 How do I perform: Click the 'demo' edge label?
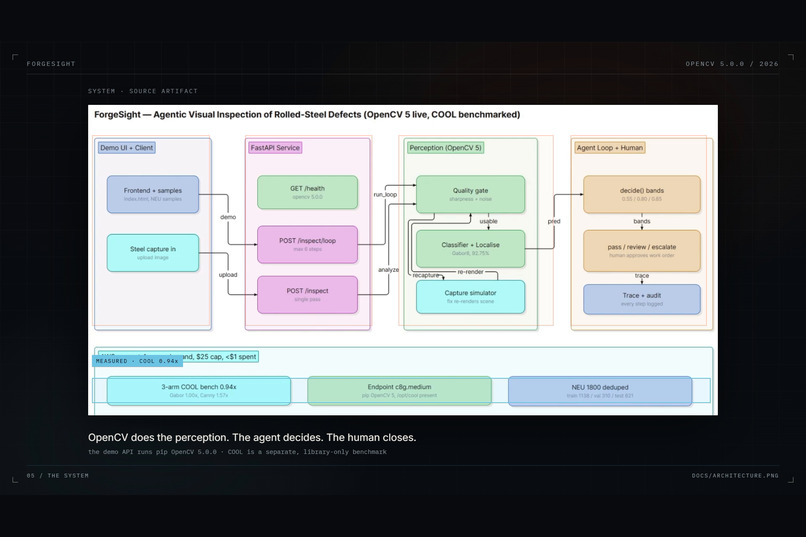228,217
